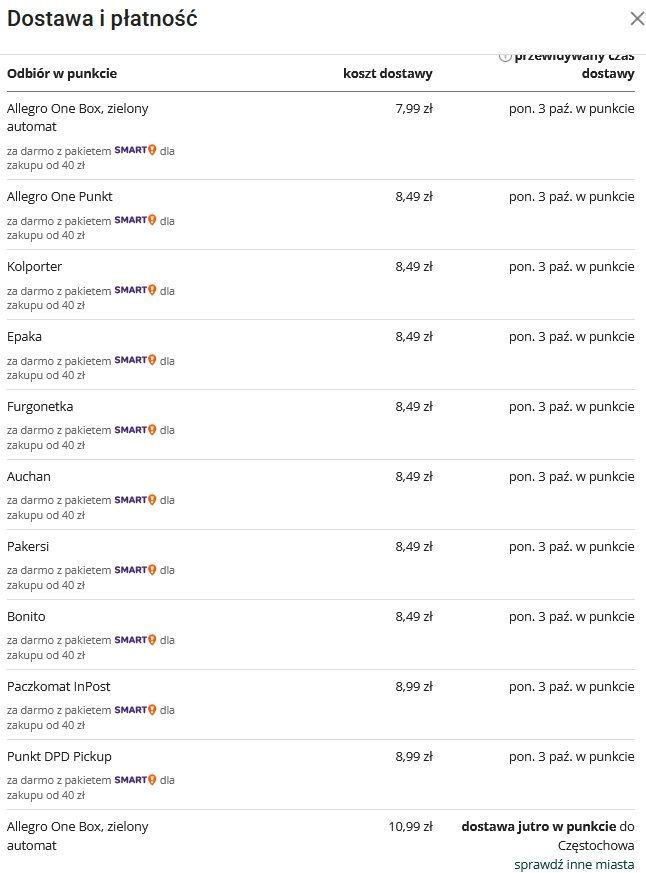The height and width of the screenshot is (873, 646).
Task: Click the SMART badge under Kolporter
Action: 136,290
